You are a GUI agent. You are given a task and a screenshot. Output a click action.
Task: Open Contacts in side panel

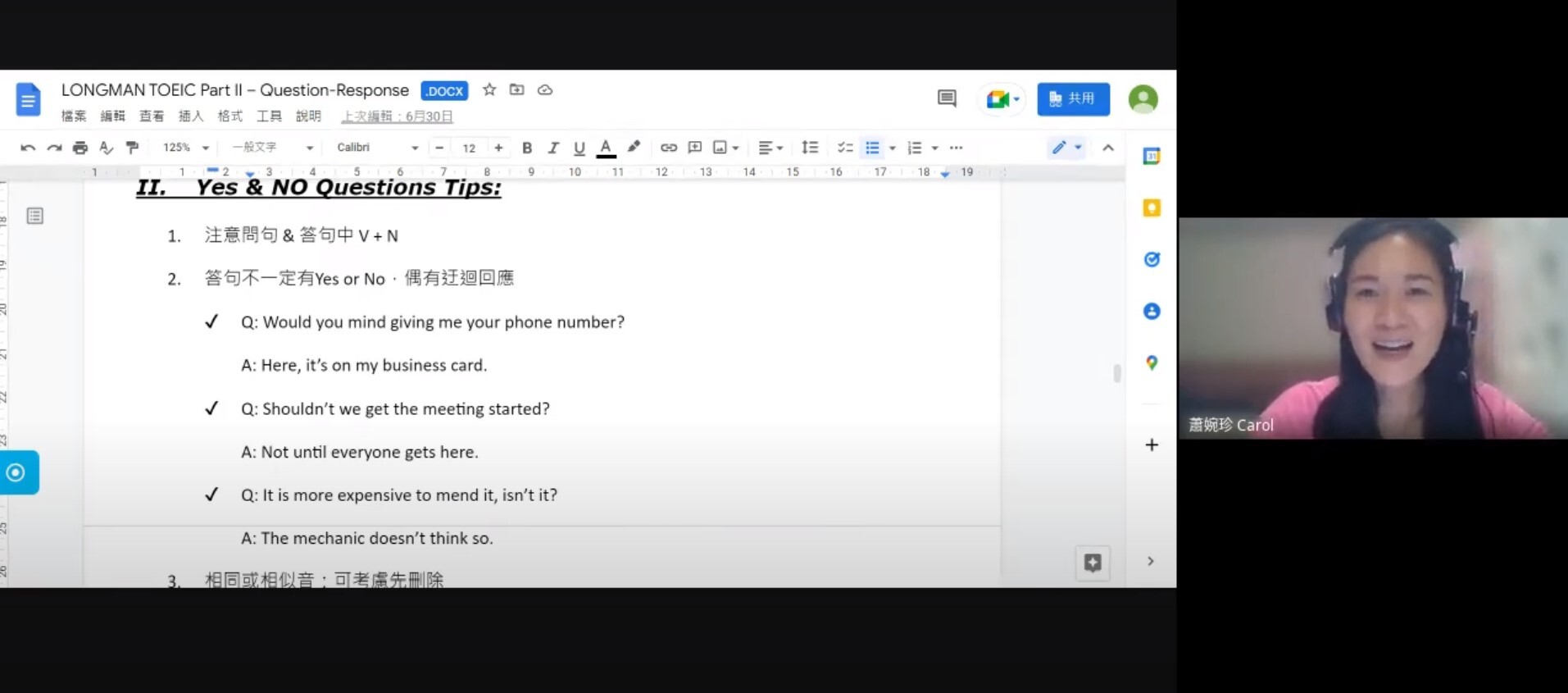tap(1152, 311)
